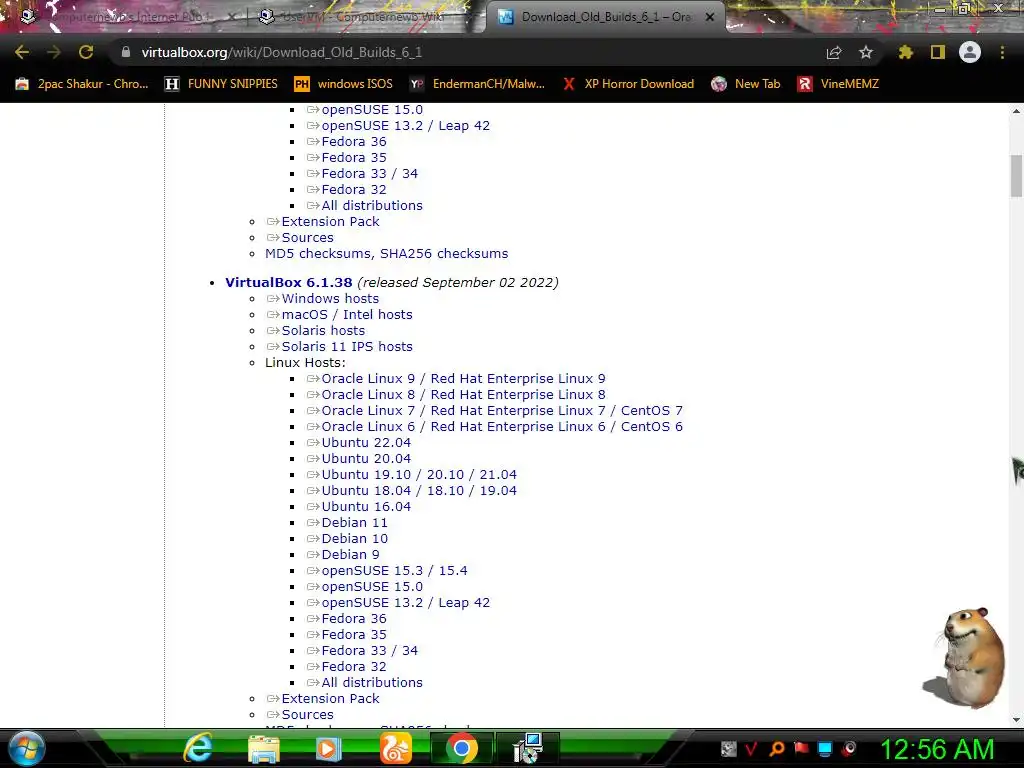Open UC Browser from the taskbar
1024x768 pixels.
click(x=396, y=748)
